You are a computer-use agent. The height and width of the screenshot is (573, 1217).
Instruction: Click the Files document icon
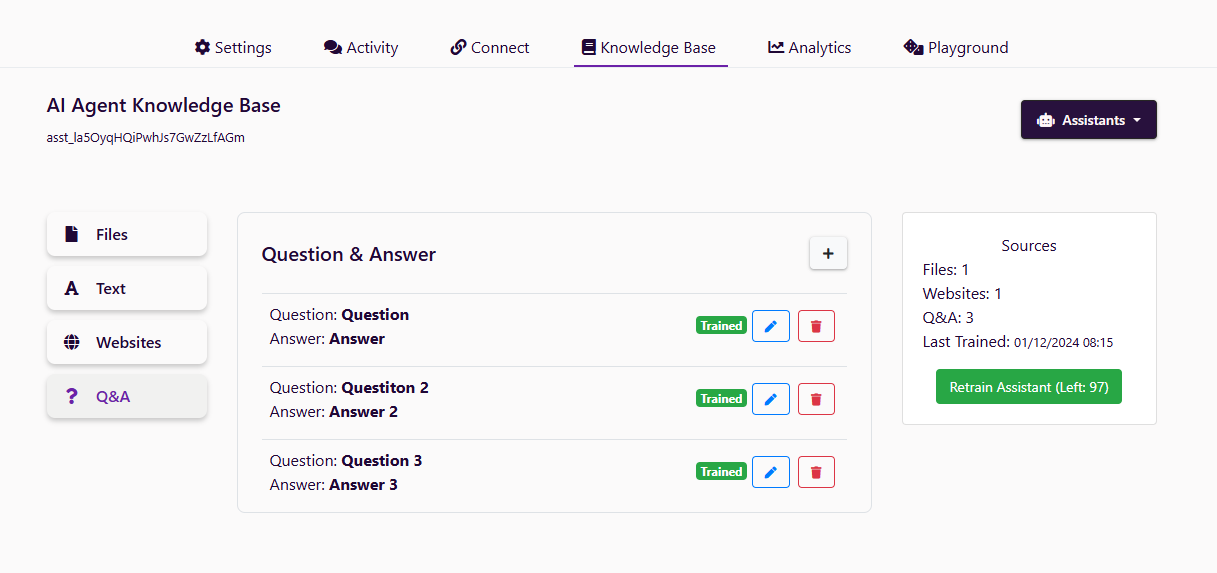pos(72,234)
